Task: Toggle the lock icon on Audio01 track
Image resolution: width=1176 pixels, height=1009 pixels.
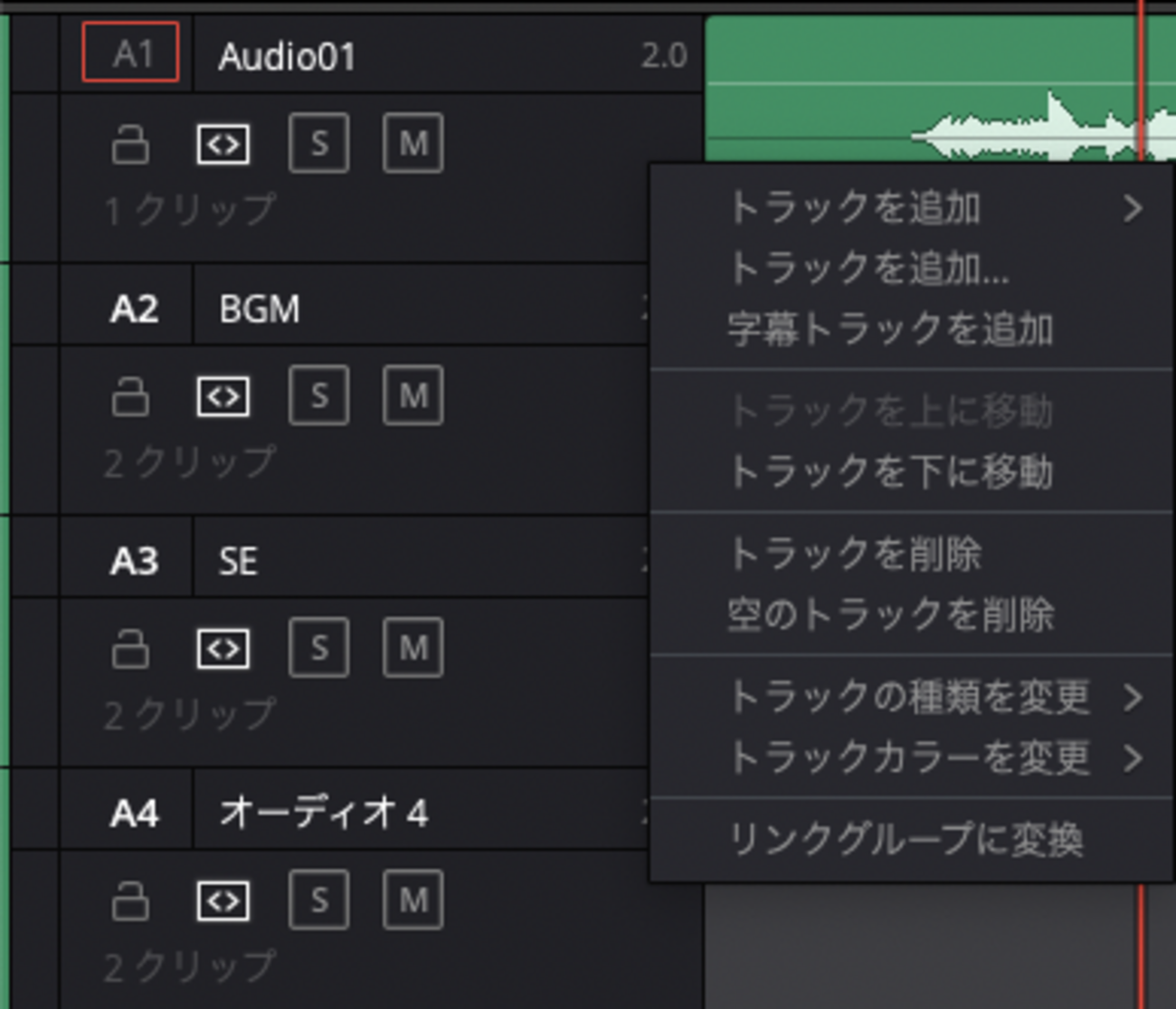Action: tap(130, 143)
